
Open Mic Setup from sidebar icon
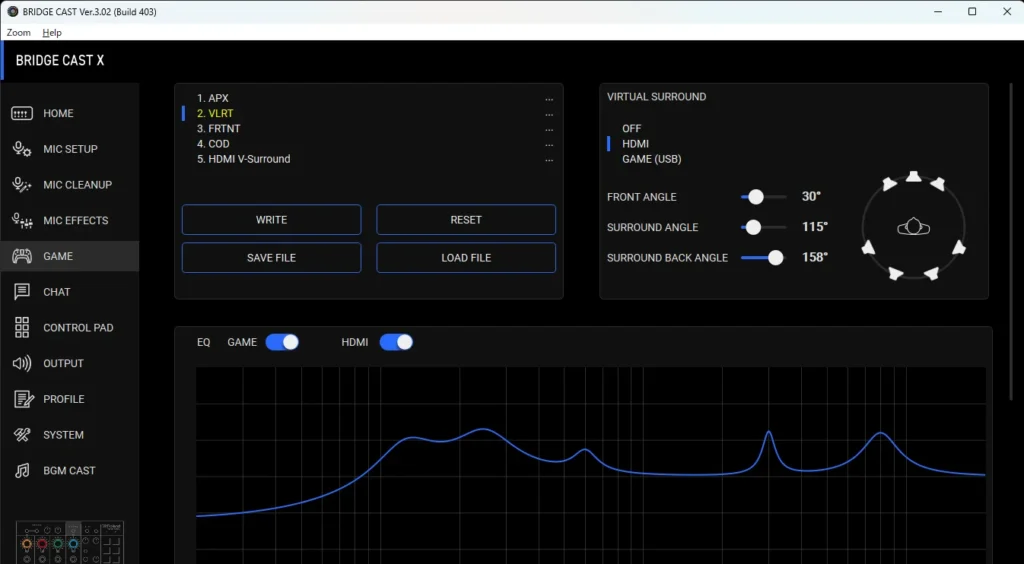(x=22, y=149)
